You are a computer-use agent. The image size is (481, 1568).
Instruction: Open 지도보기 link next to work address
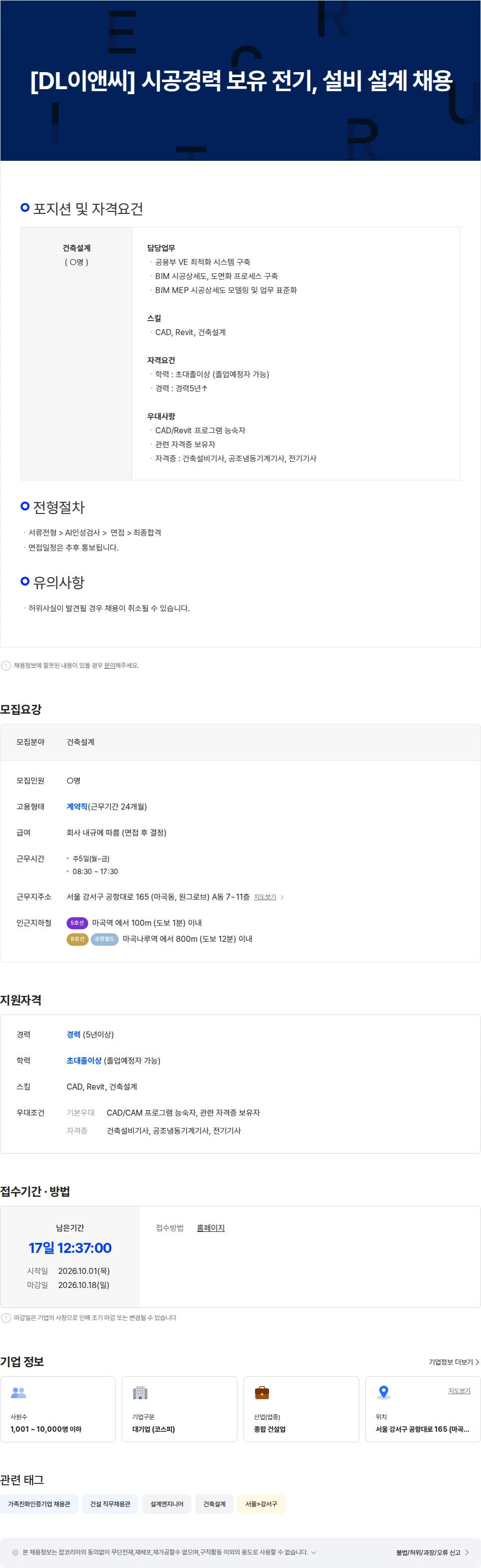pyautogui.click(x=265, y=897)
